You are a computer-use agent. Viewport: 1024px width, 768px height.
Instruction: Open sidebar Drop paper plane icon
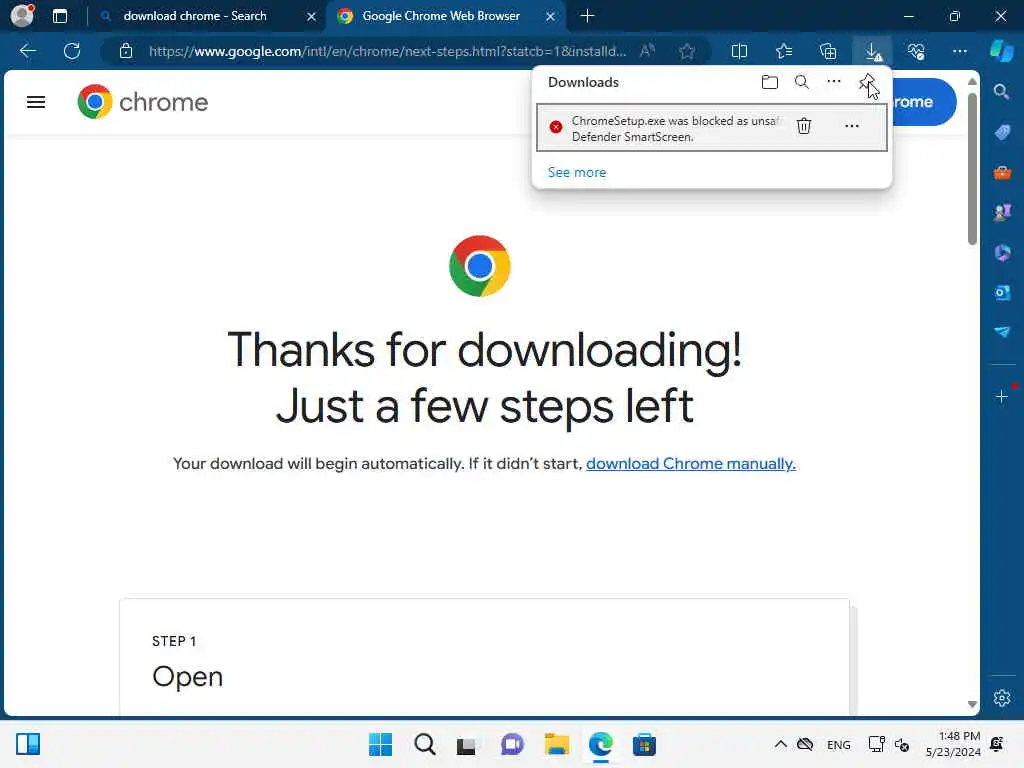1002,332
